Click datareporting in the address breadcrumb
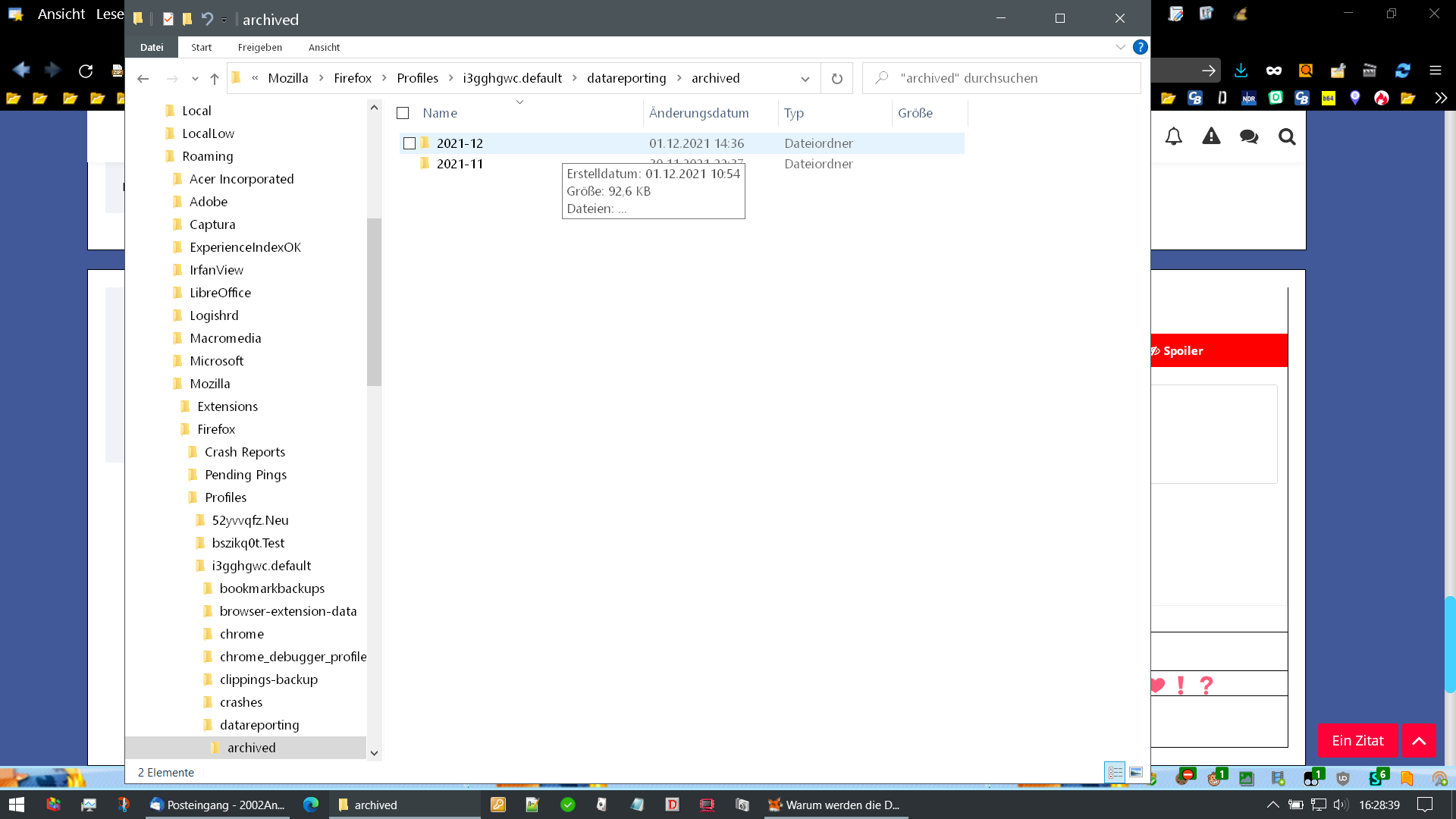The width and height of the screenshot is (1456, 819). coord(626,78)
